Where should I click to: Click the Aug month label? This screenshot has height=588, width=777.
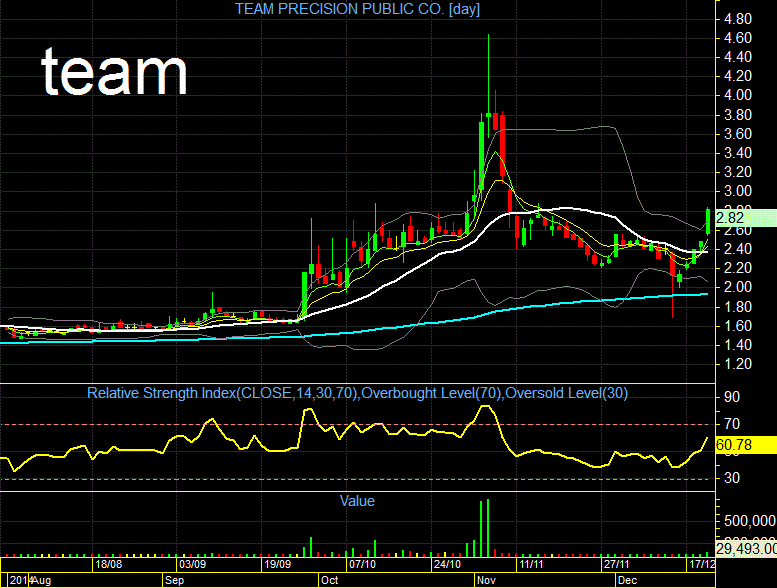[42, 580]
